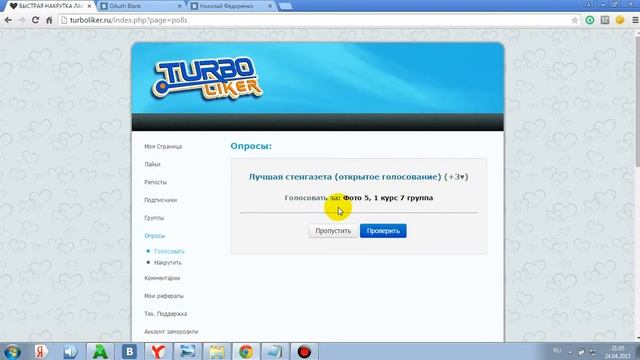
Task: Click the blue Проверить button
Action: tap(383, 231)
